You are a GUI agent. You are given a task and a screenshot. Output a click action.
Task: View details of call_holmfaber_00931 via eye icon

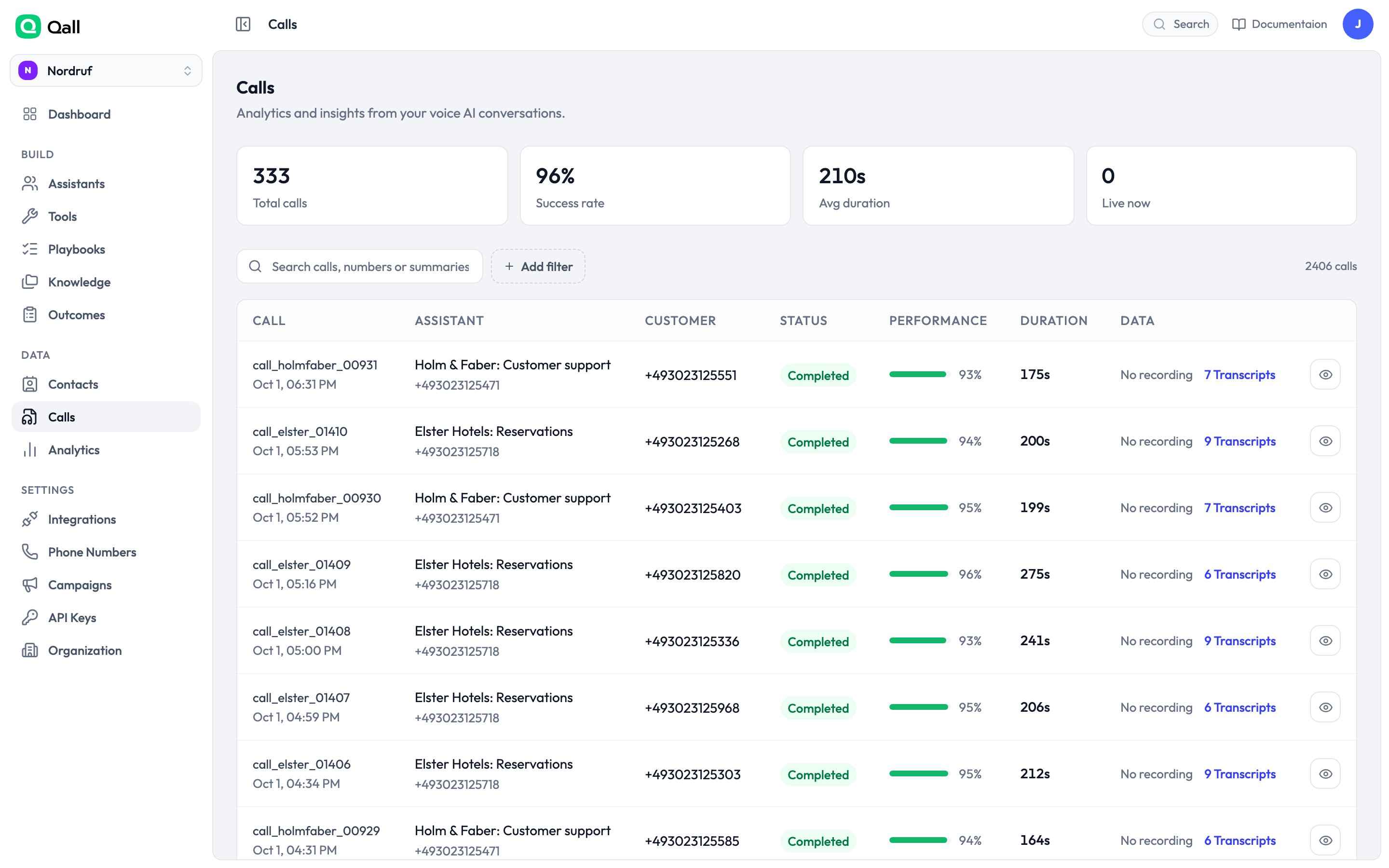point(1325,374)
